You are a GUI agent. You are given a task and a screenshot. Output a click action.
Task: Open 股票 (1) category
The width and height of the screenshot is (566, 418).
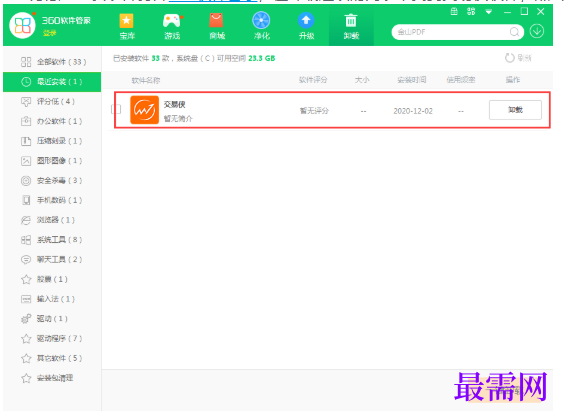coord(52,279)
